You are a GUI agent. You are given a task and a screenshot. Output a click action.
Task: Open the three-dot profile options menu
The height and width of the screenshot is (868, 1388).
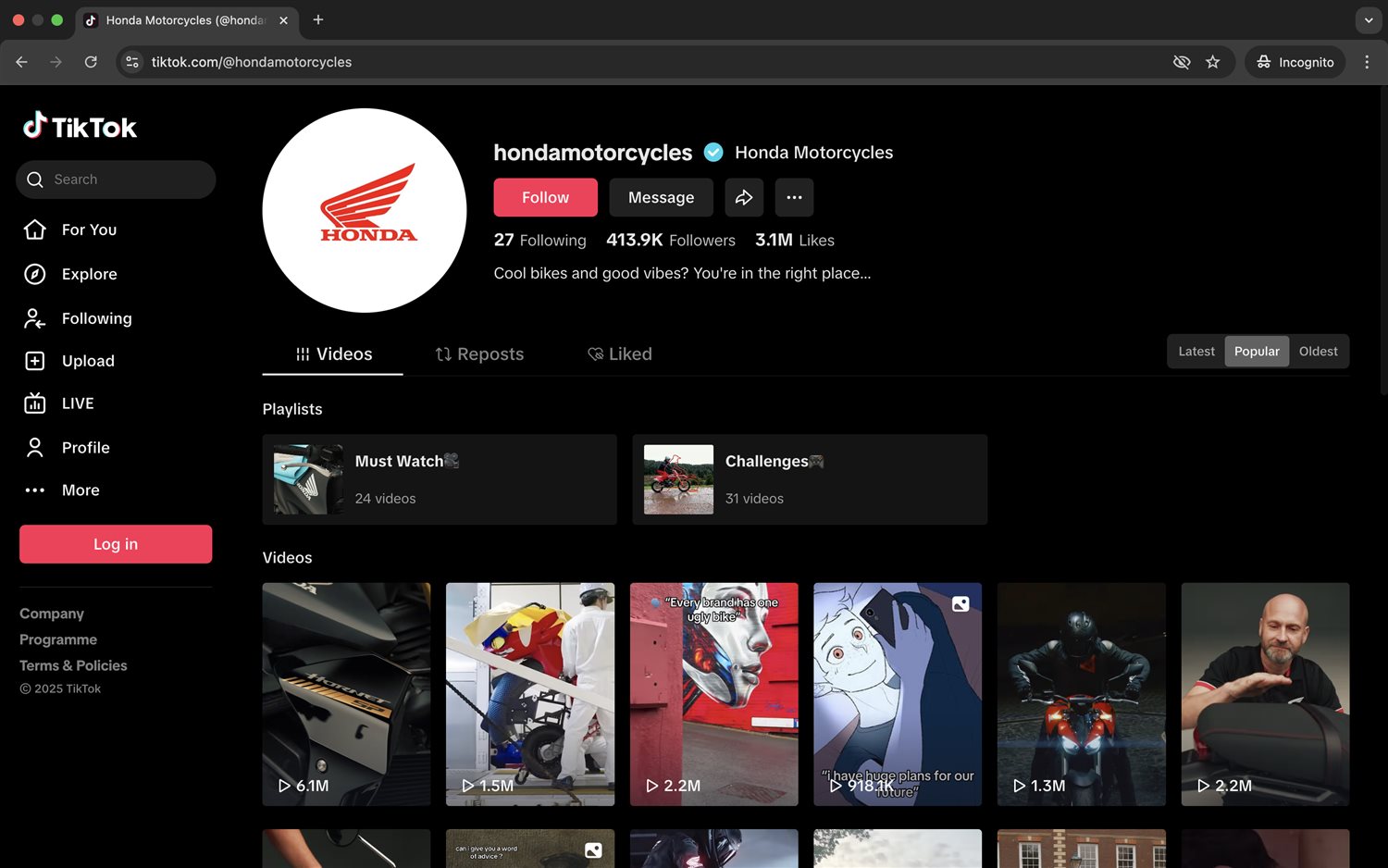794,197
